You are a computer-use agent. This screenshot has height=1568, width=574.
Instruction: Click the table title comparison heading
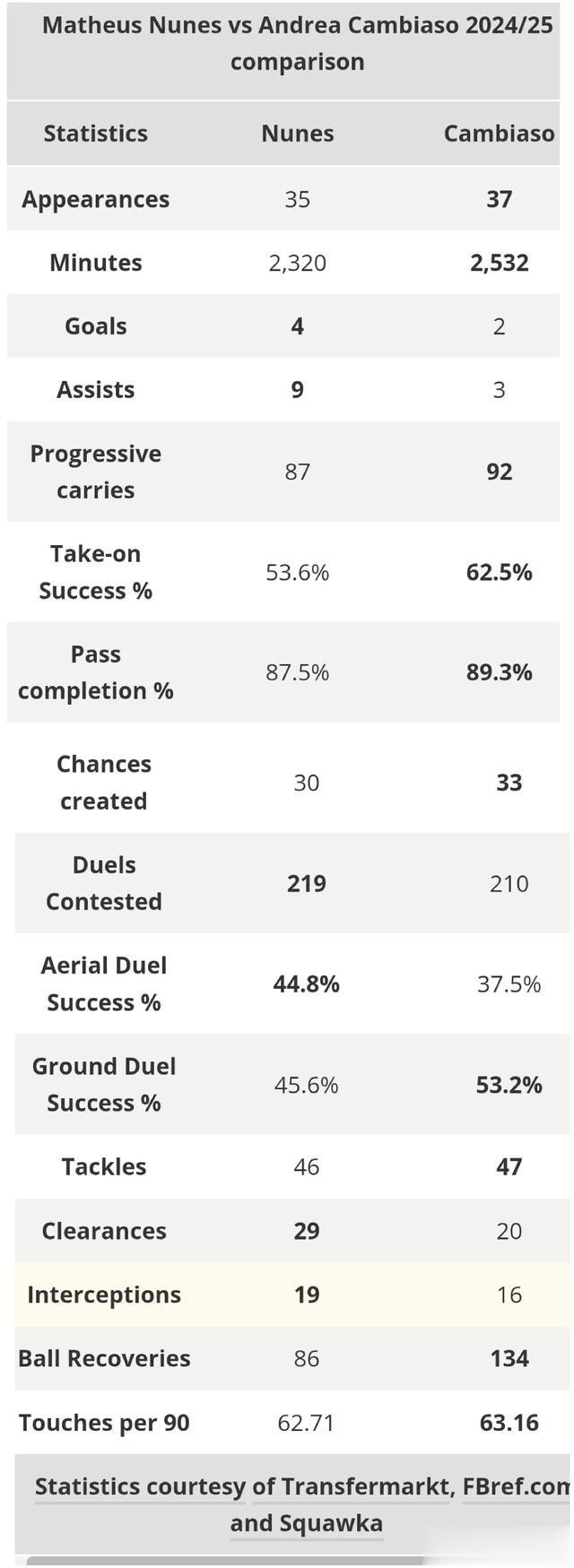pyautogui.click(x=298, y=43)
